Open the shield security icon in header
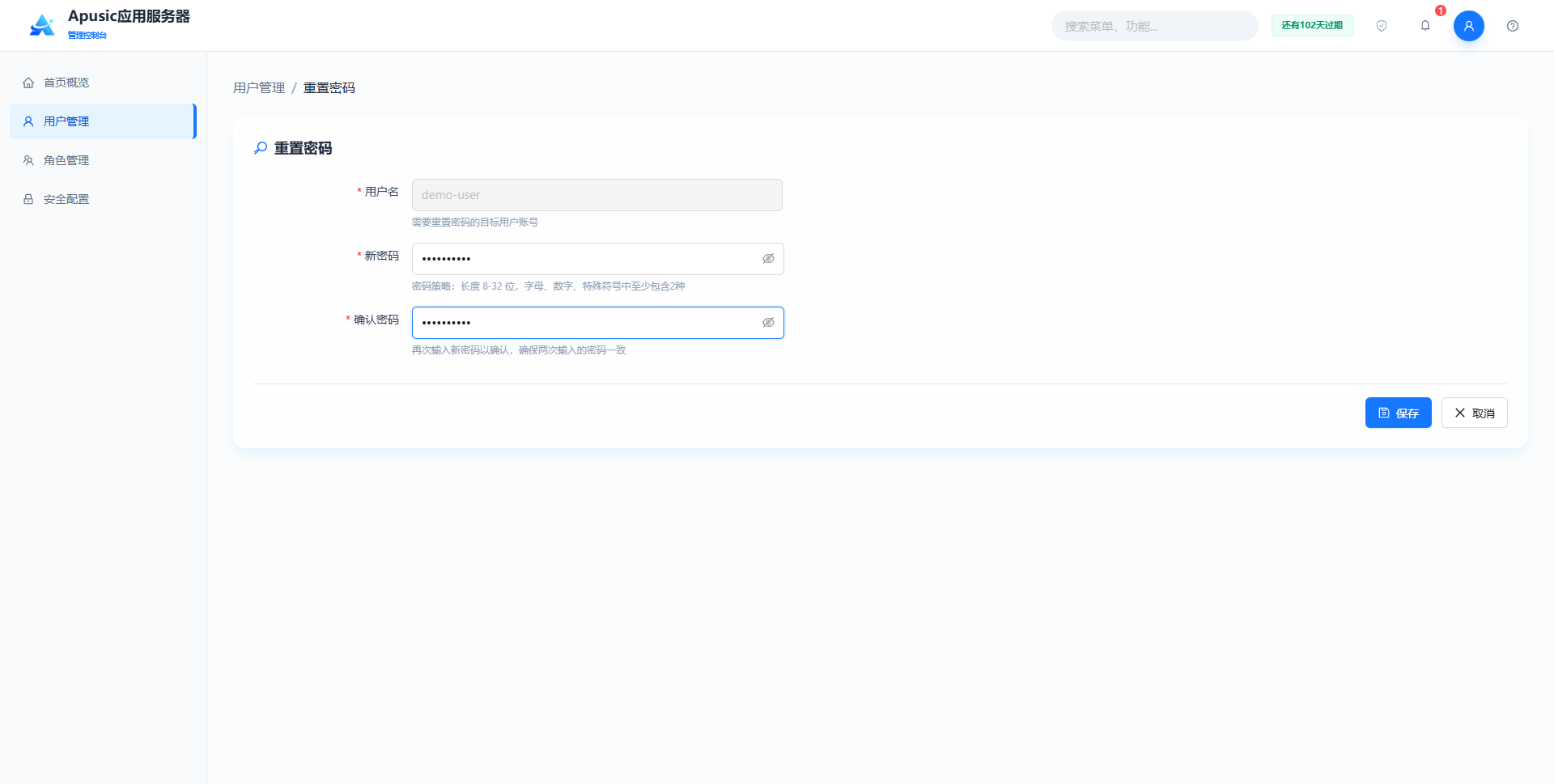 tap(1382, 26)
